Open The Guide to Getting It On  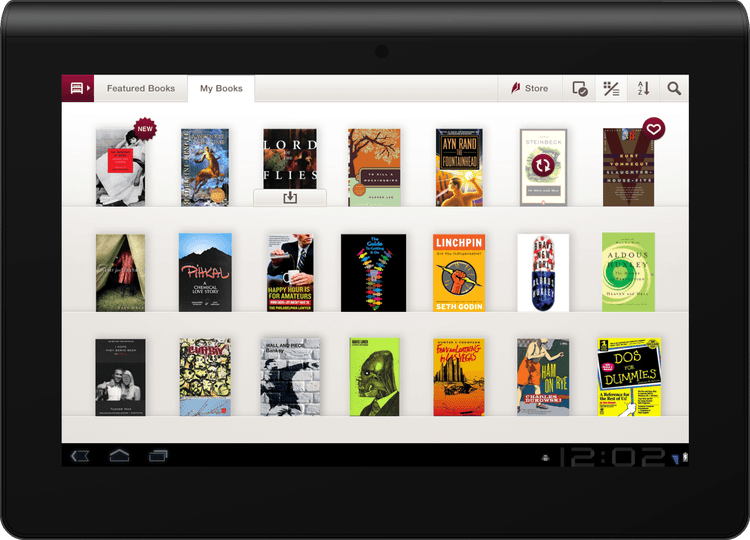click(x=374, y=273)
